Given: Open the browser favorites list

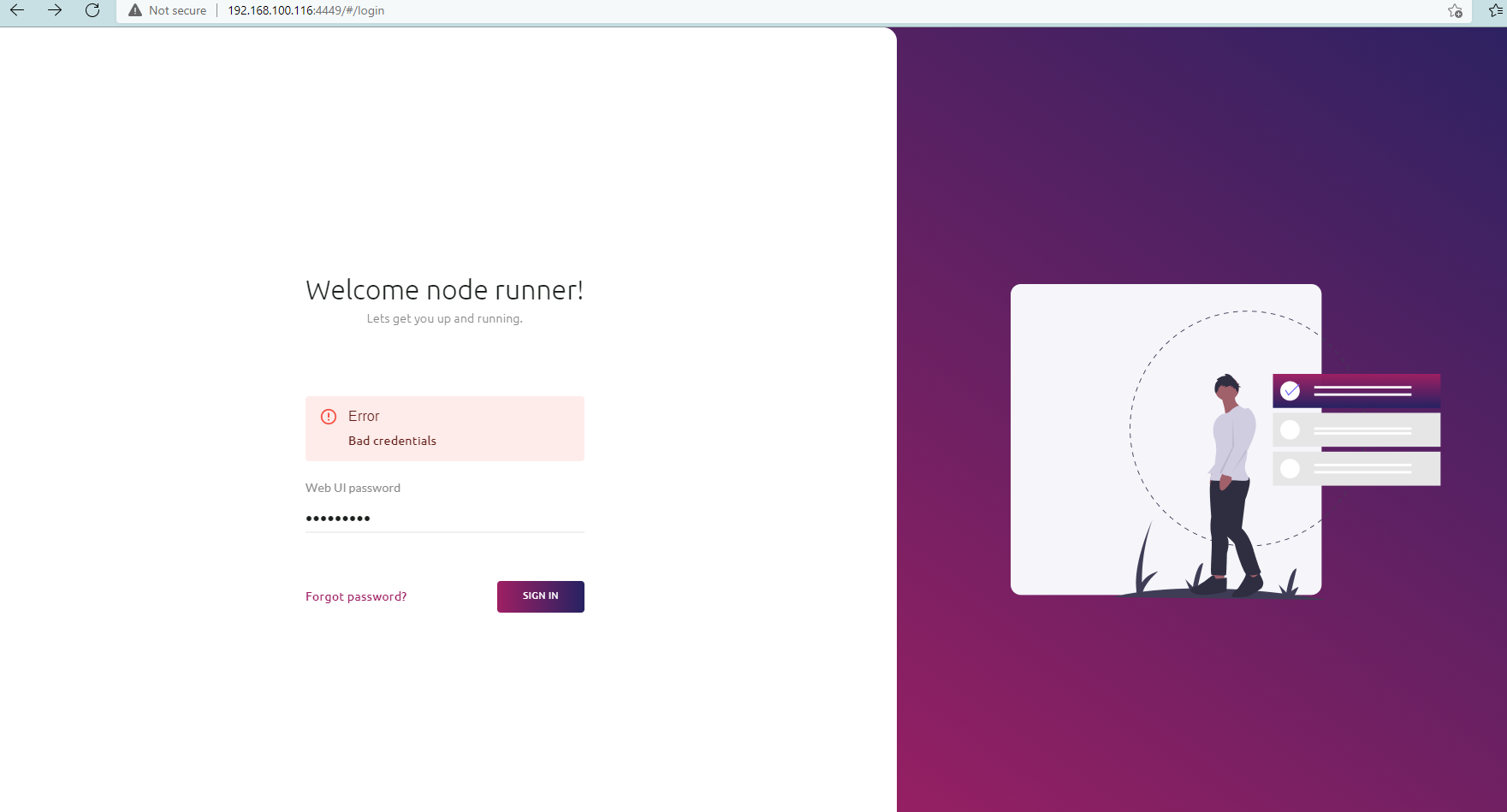Looking at the screenshot, I should pos(1494,12).
